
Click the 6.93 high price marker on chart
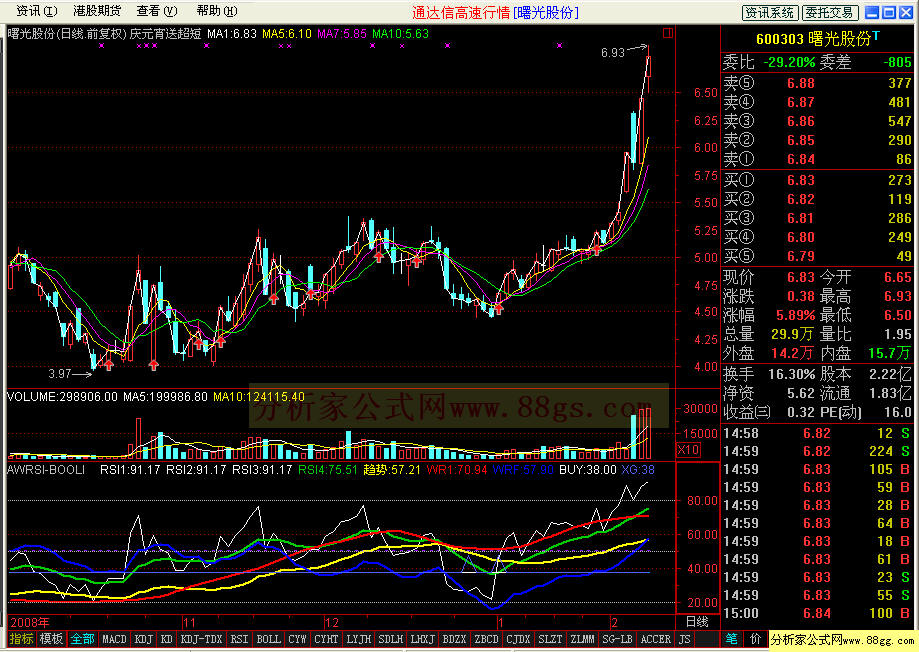click(612, 52)
